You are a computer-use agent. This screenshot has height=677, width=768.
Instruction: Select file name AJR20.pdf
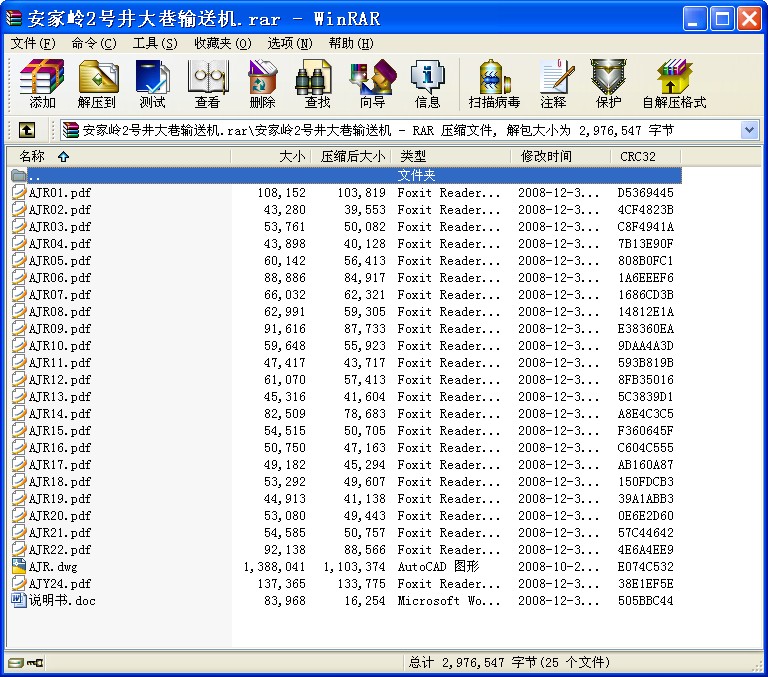(60, 516)
